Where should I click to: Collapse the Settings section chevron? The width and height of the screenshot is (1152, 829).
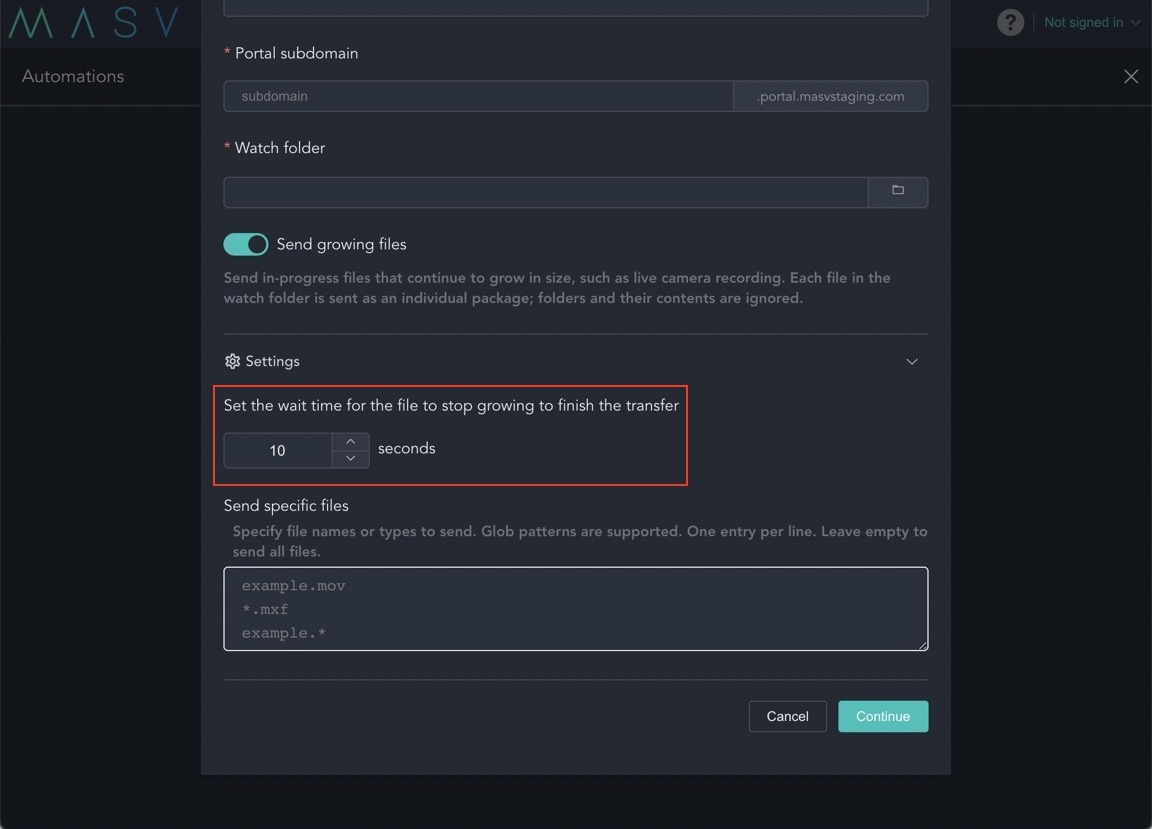911,361
